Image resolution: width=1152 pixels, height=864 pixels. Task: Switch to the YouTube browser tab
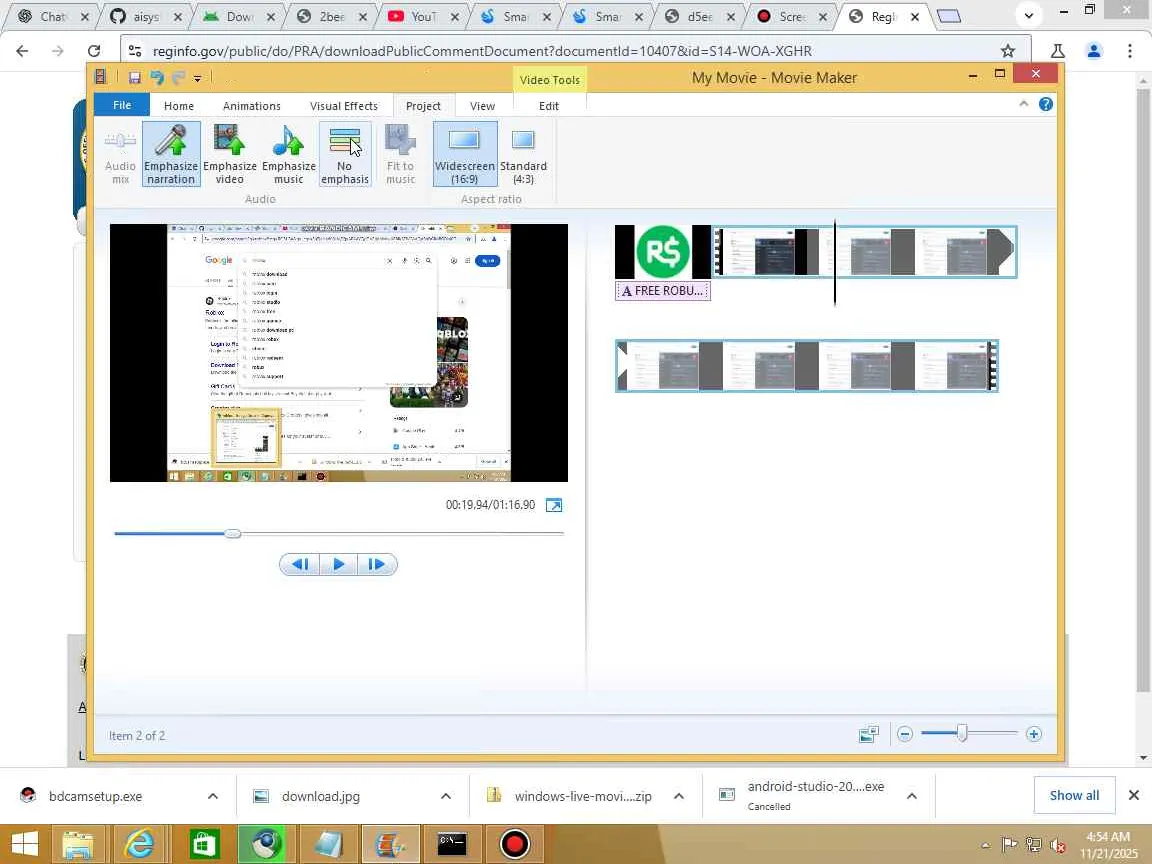(422, 16)
